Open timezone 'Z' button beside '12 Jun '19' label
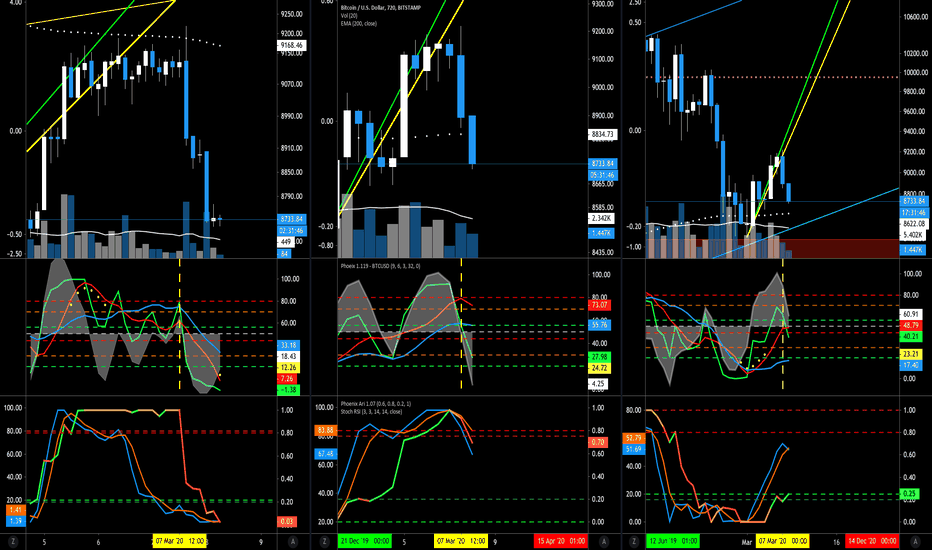The image size is (932, 550). pyautogui.click(x=634, y=542)
